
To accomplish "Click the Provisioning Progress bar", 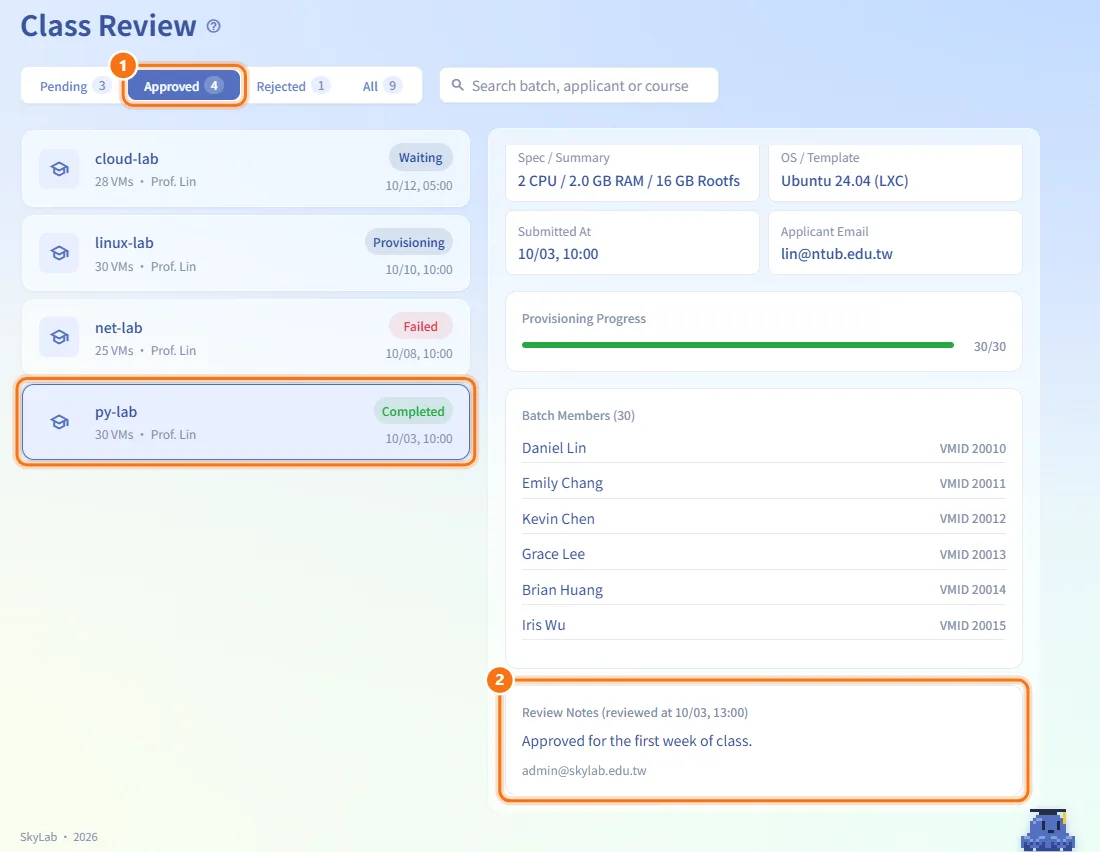I will 738,345.
